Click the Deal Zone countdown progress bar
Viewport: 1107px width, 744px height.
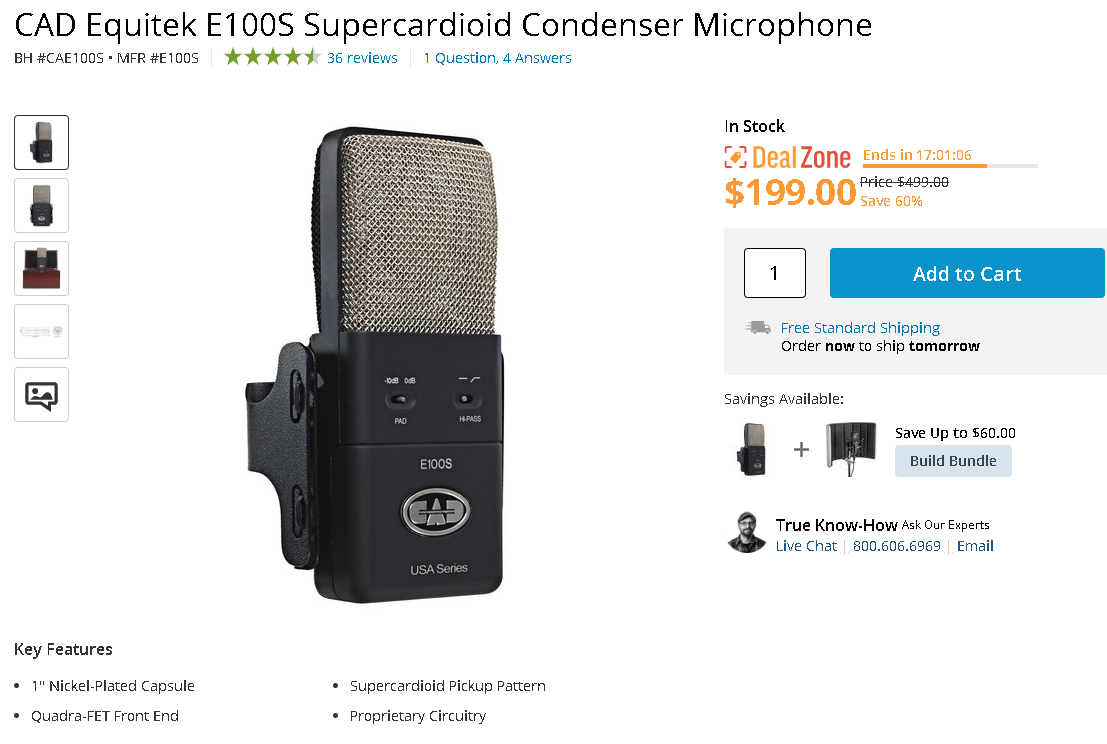[x=950, y=166]
